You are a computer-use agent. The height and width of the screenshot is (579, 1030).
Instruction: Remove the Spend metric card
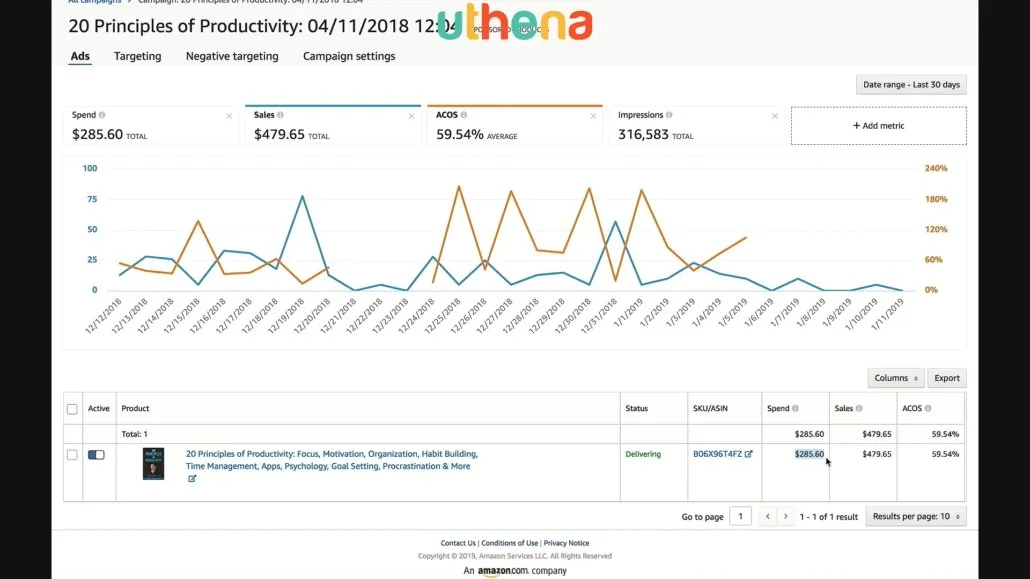229,116
